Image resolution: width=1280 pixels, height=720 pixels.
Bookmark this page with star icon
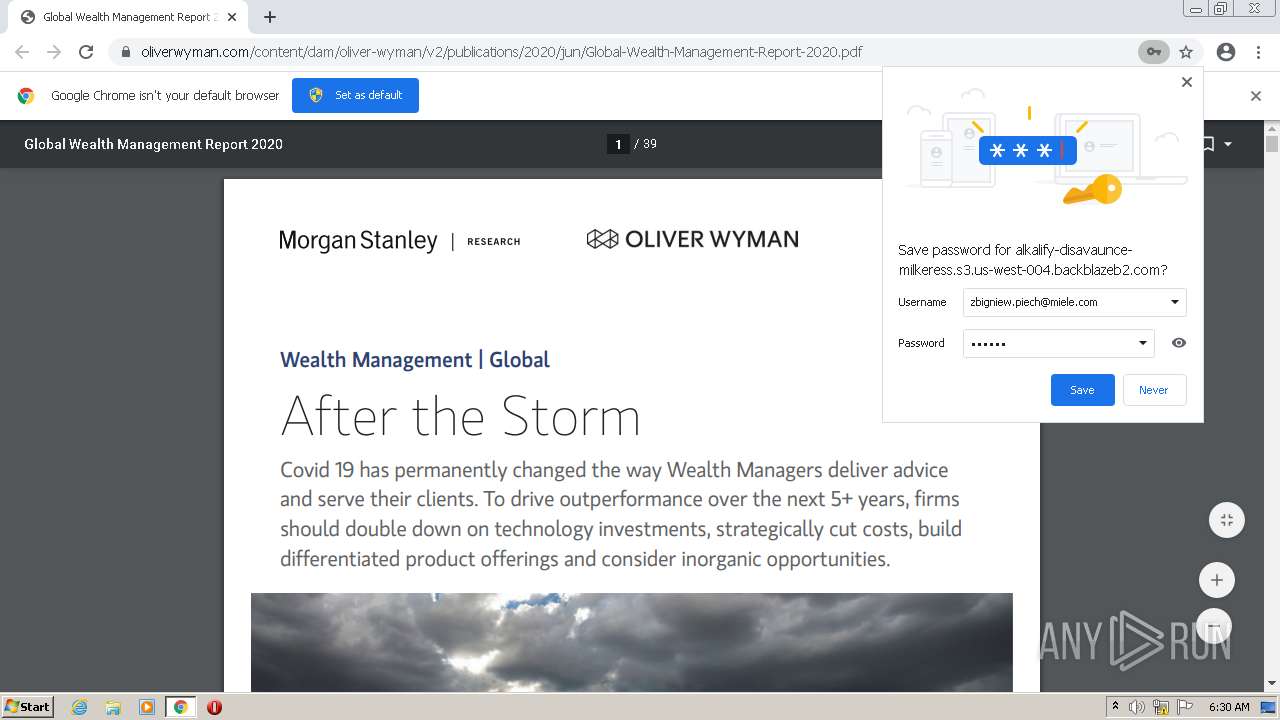[1186, 52]
